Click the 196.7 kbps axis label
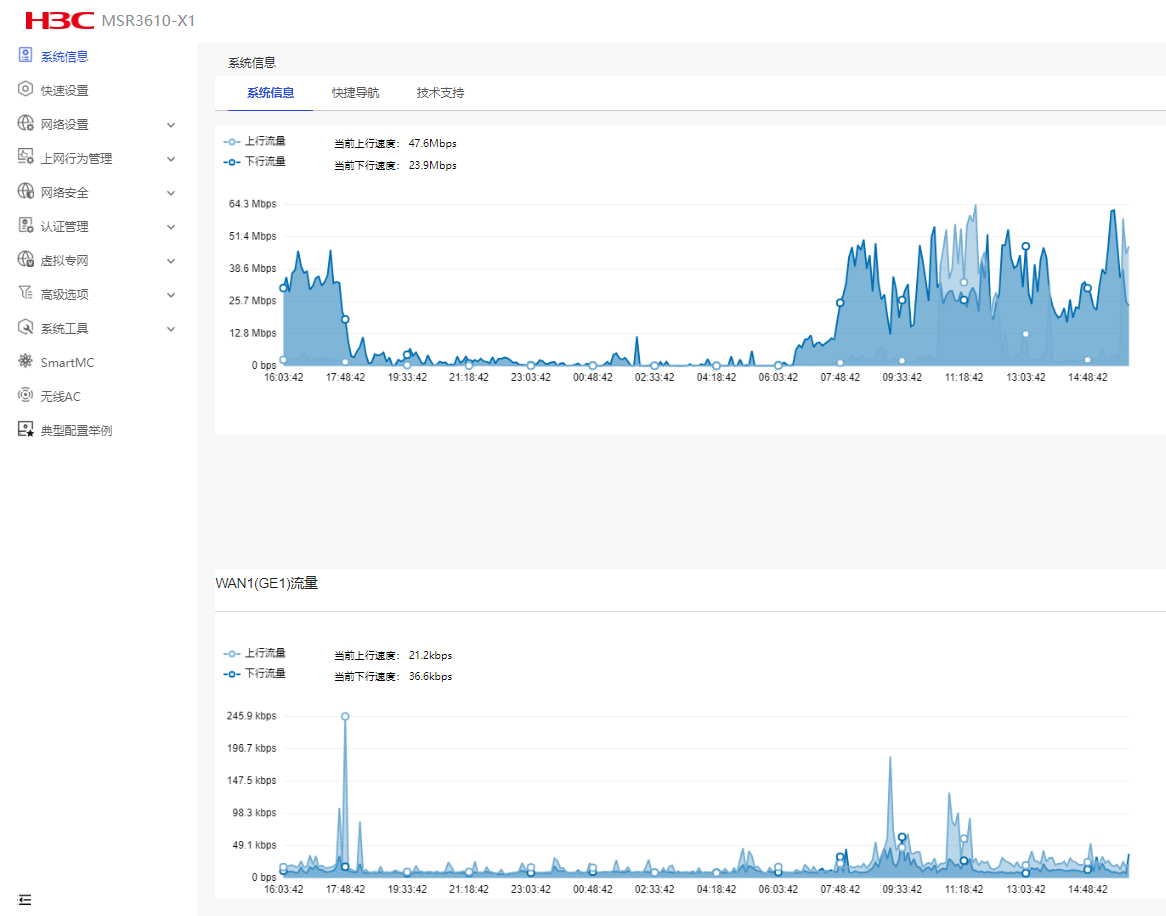The image size is (1166, 916). [252, 748]
